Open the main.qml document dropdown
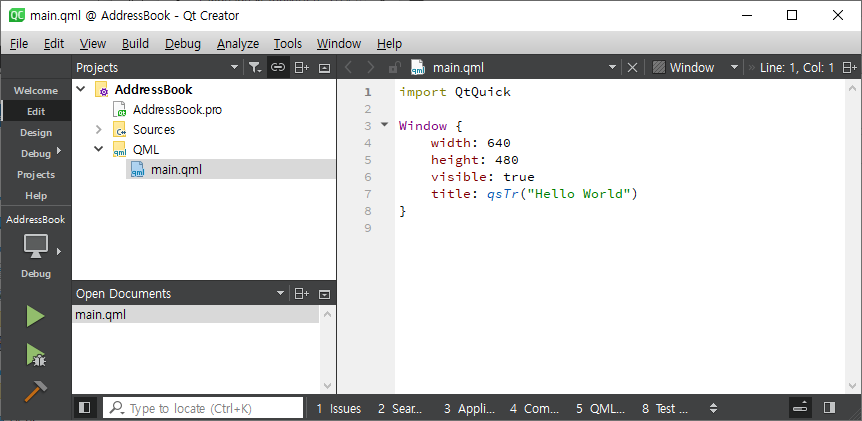862x421 pixels. [x=612, y=68]
